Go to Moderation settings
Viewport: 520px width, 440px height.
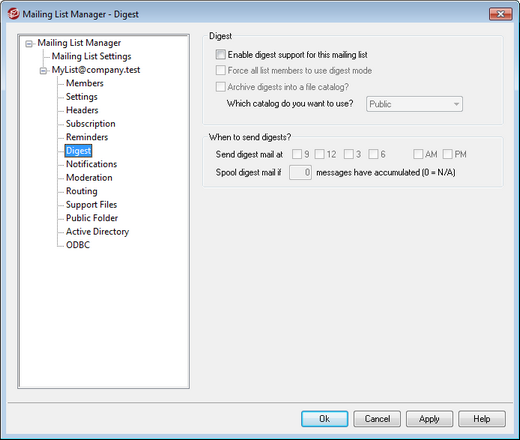point(89,177)
